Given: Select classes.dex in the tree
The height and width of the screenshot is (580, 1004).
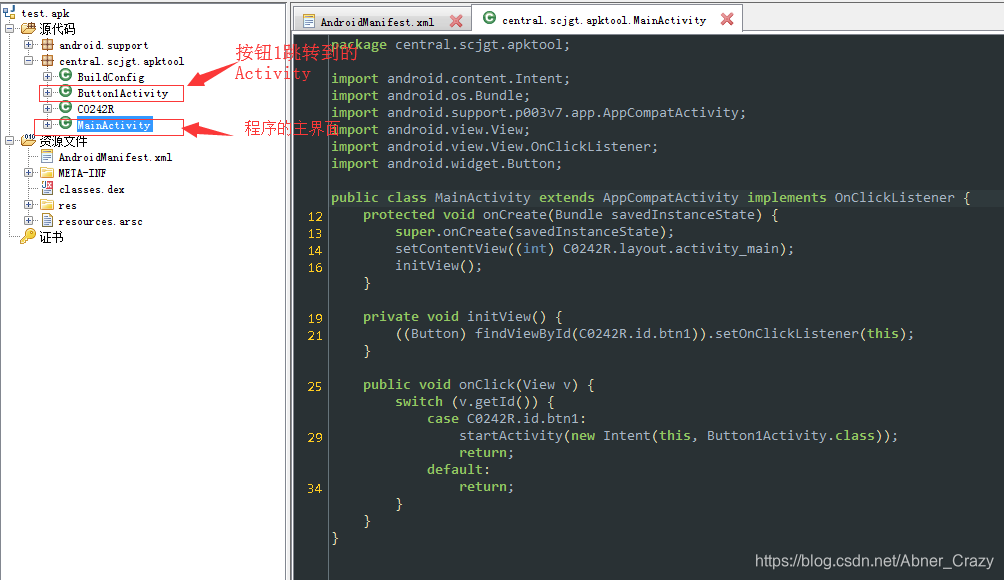Looking at the screenshot, I should 92,189.
